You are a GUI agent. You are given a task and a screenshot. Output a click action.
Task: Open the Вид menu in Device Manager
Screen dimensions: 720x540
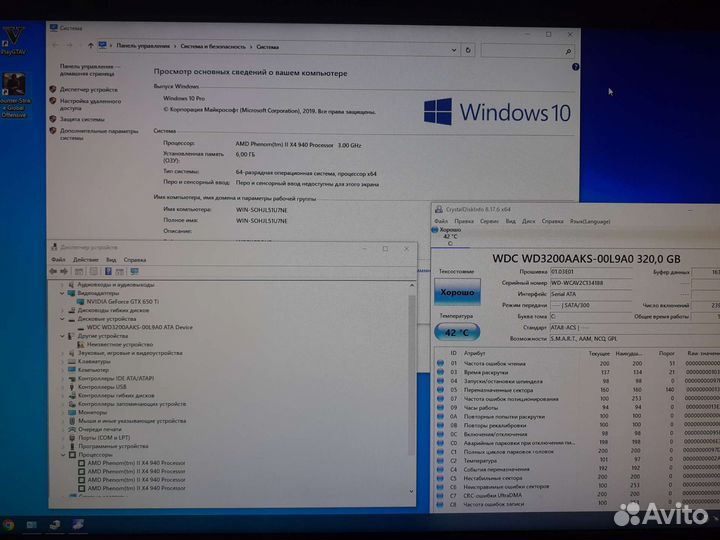coord(111,259)
